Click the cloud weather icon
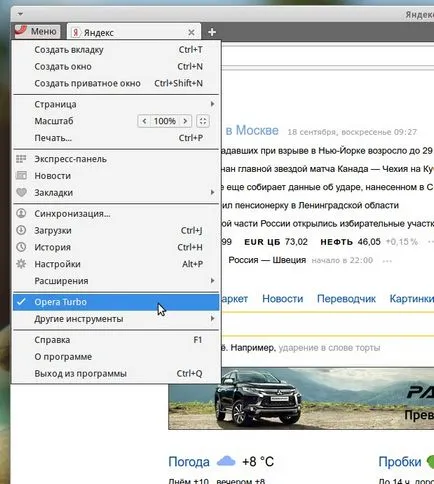Viewport: 434px width, 484px height. pos(226,462)
